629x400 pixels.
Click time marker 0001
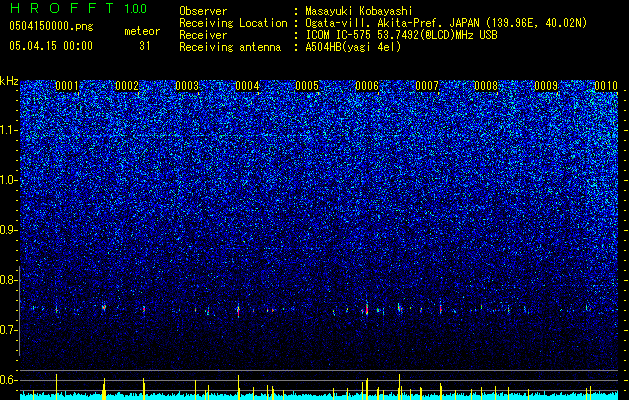67,86
